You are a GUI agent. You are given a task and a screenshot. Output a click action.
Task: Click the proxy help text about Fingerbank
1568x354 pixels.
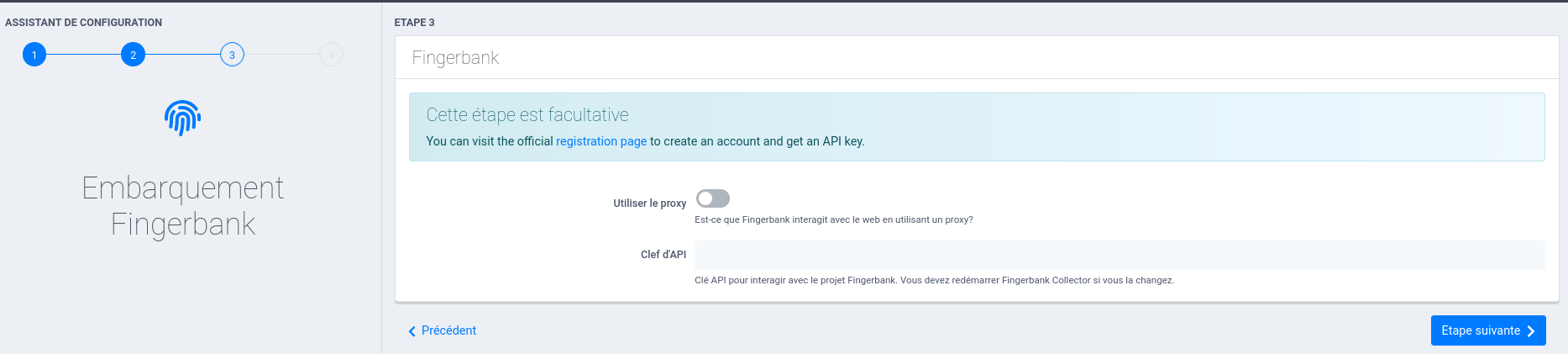pos(834,219)
